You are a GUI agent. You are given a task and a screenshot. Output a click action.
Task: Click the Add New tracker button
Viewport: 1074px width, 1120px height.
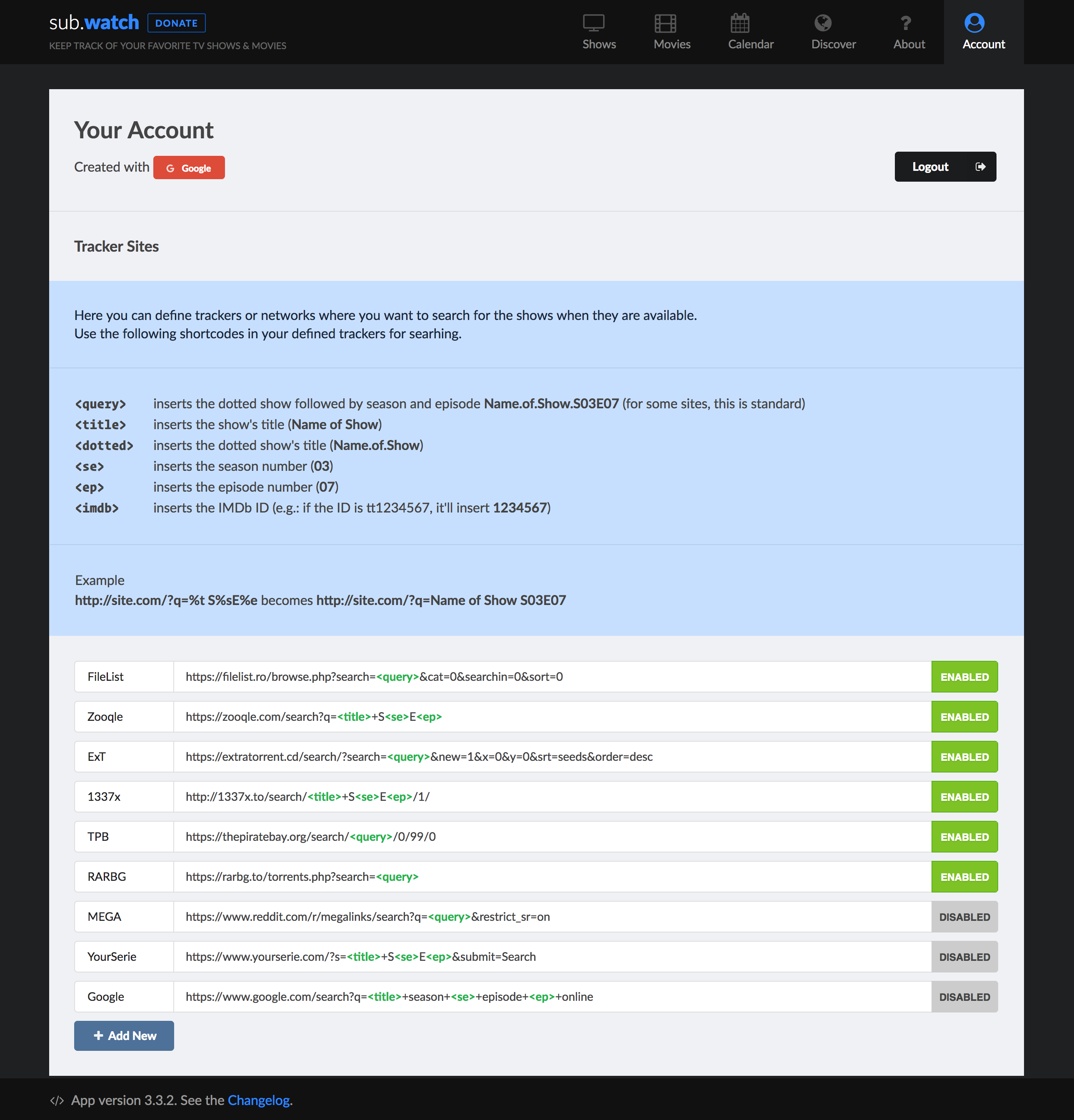click(124, 1035)
